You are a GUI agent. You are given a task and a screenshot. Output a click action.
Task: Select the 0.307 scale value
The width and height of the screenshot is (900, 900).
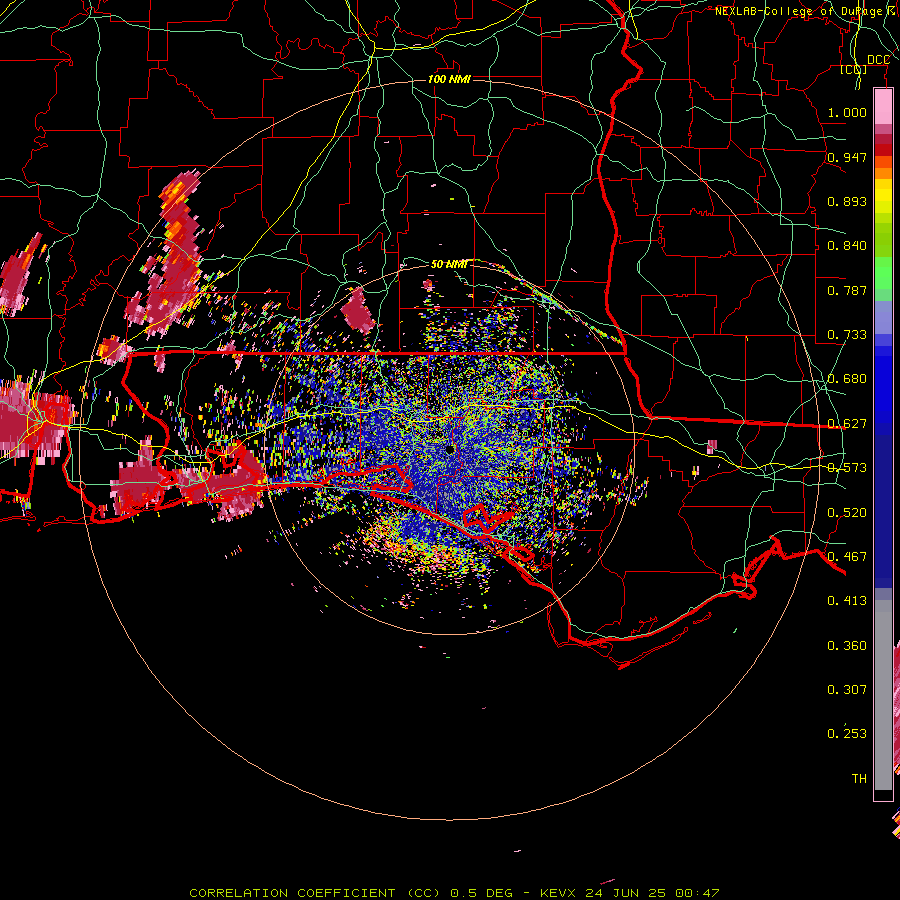pos(847,690)
